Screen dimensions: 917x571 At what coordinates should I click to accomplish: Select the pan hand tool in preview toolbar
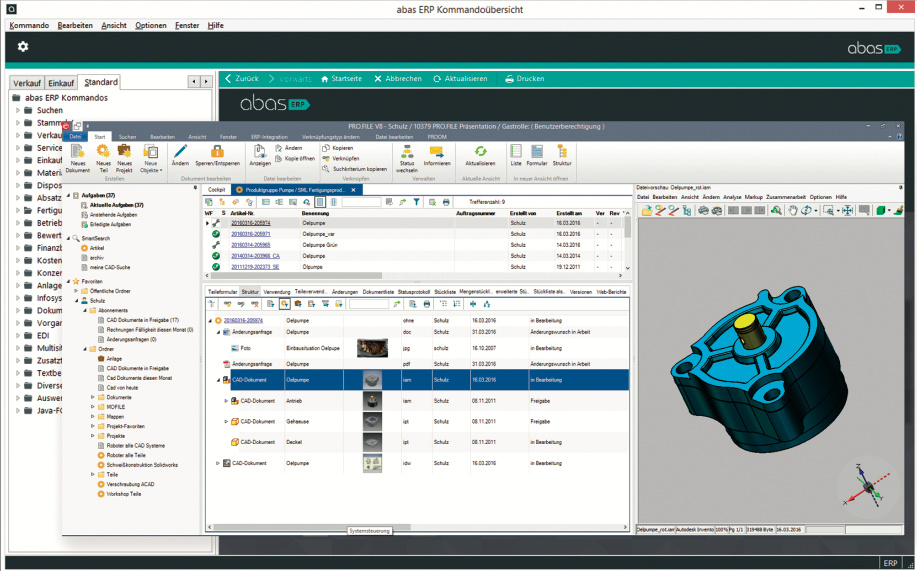[793, 211]
